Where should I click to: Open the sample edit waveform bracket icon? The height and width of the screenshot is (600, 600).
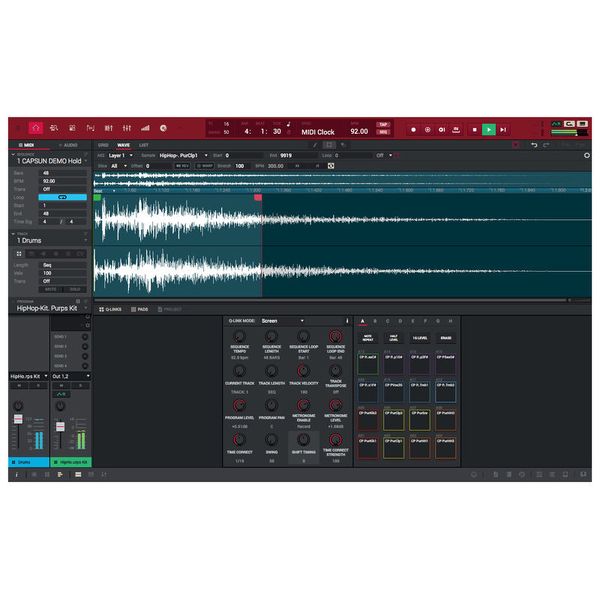(x=90, y=128)
